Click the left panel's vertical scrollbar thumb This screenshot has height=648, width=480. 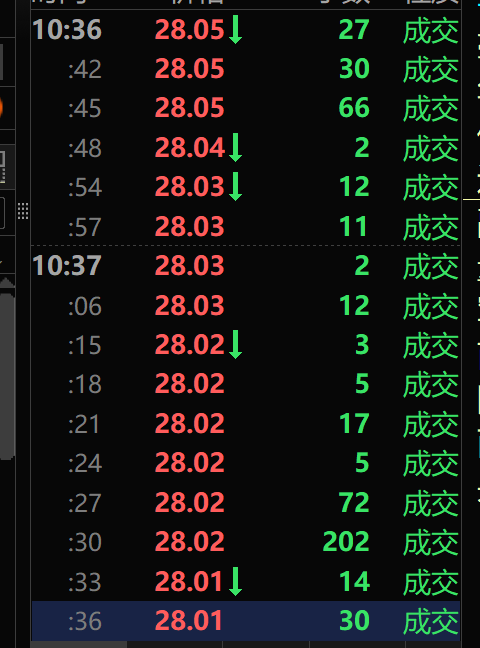[7, 374]
